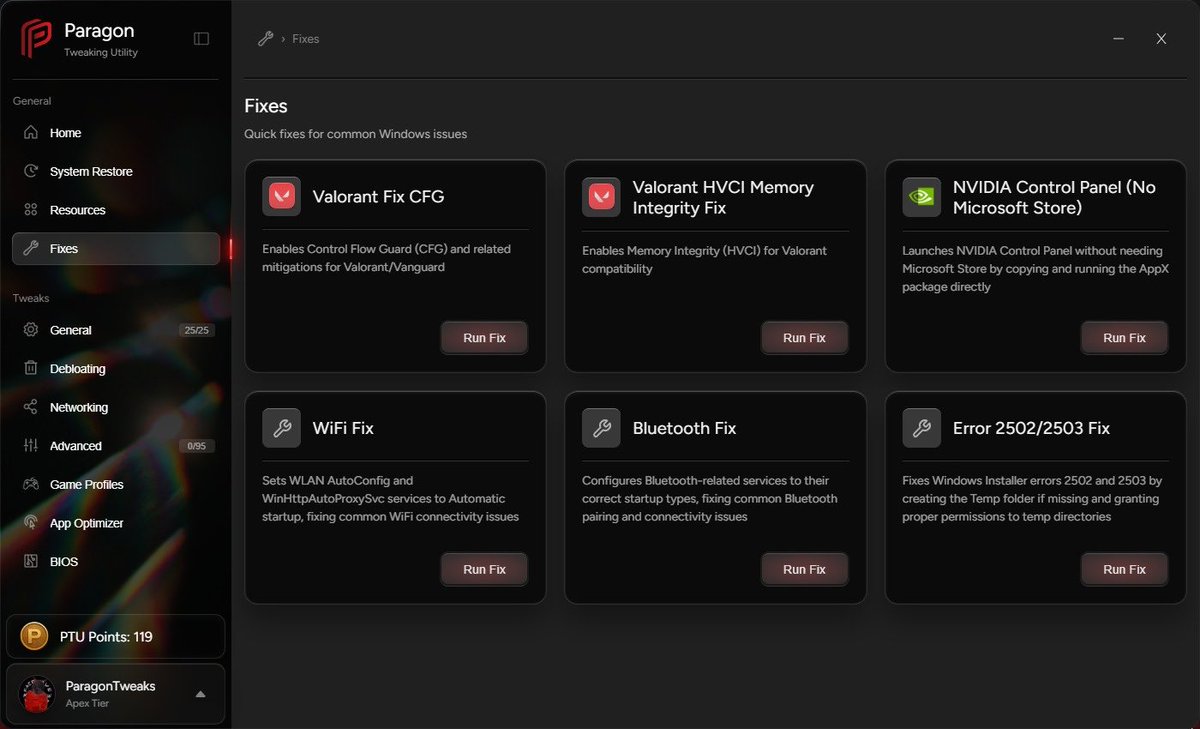The height and width of the screenshot is (729, 1200).
Task: Click the Valorant icon on Fix CFG card
Action: 282,197
